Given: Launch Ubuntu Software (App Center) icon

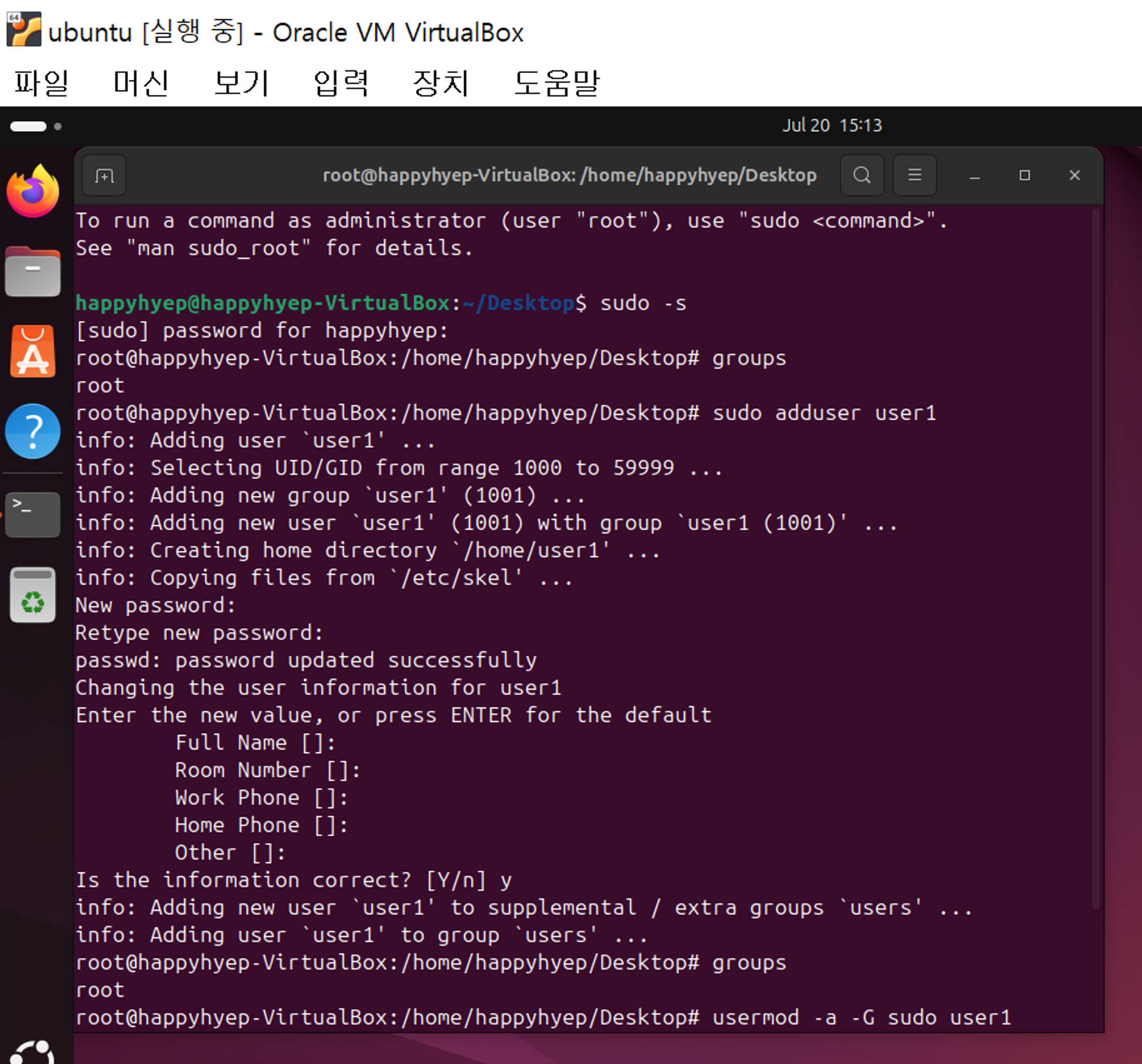Looking at the screenshot, I should click(x=33, y=352).
